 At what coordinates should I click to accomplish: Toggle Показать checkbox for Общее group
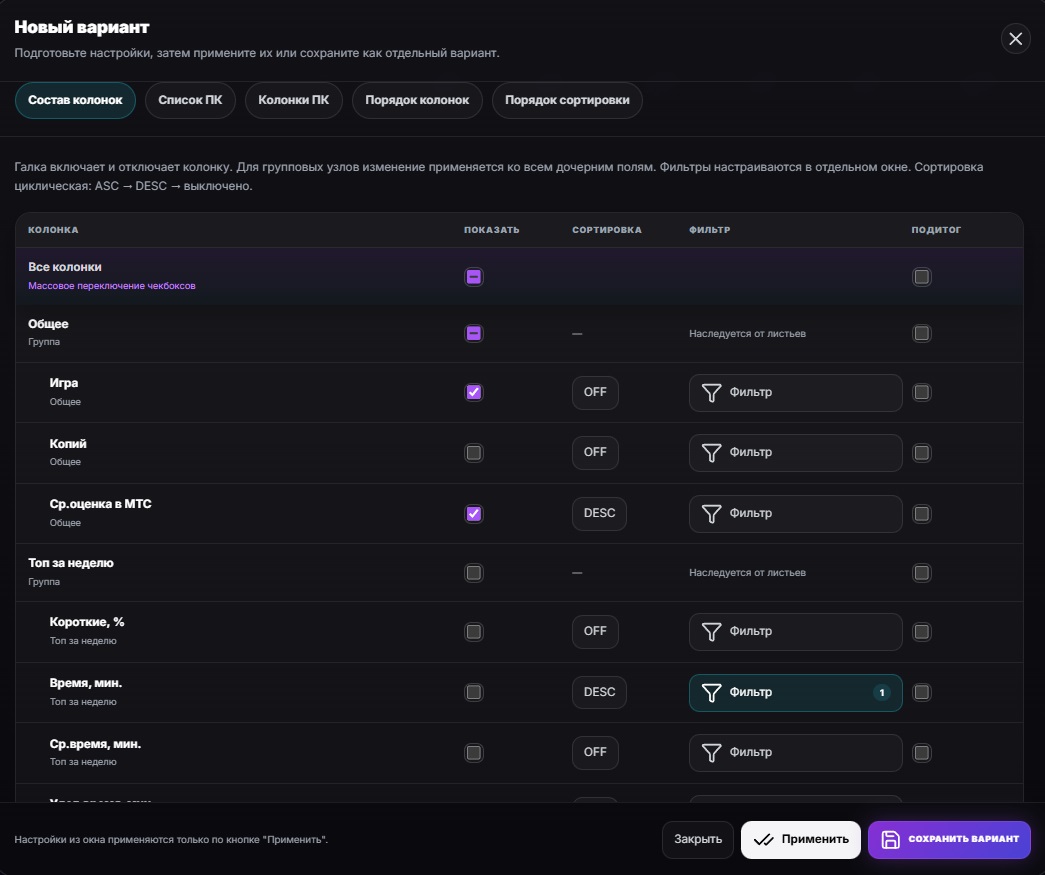coord(474,333)
